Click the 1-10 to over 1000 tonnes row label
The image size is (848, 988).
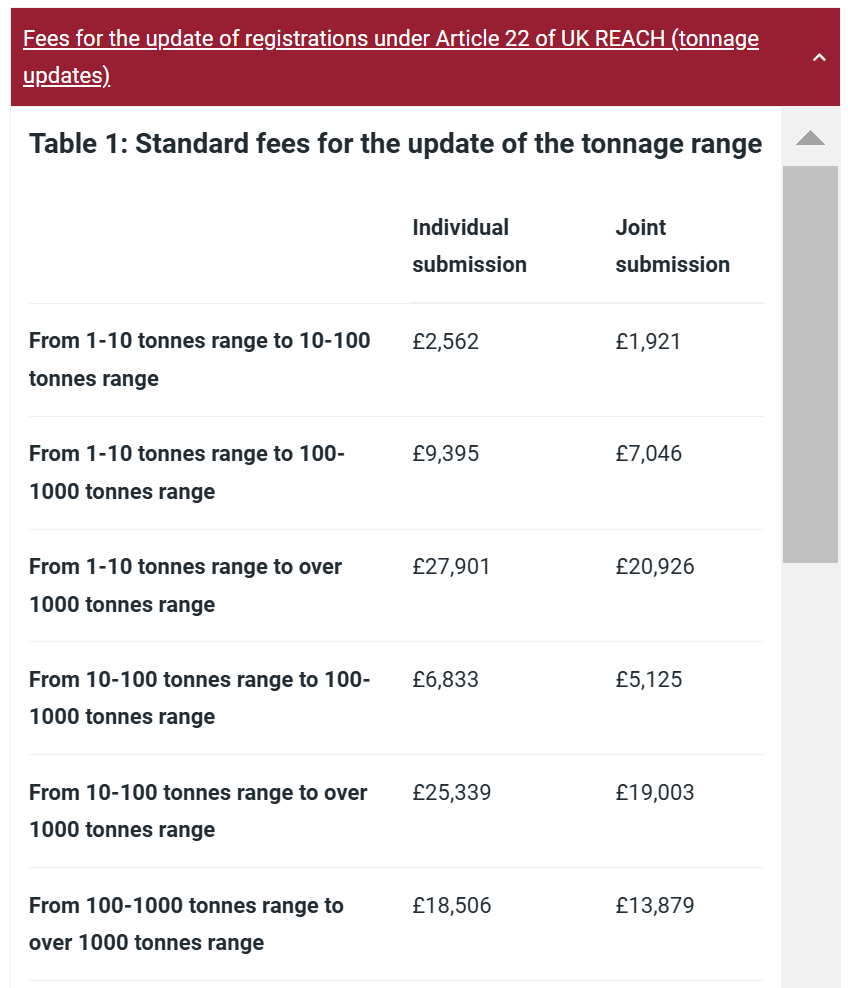coord(185,585)
